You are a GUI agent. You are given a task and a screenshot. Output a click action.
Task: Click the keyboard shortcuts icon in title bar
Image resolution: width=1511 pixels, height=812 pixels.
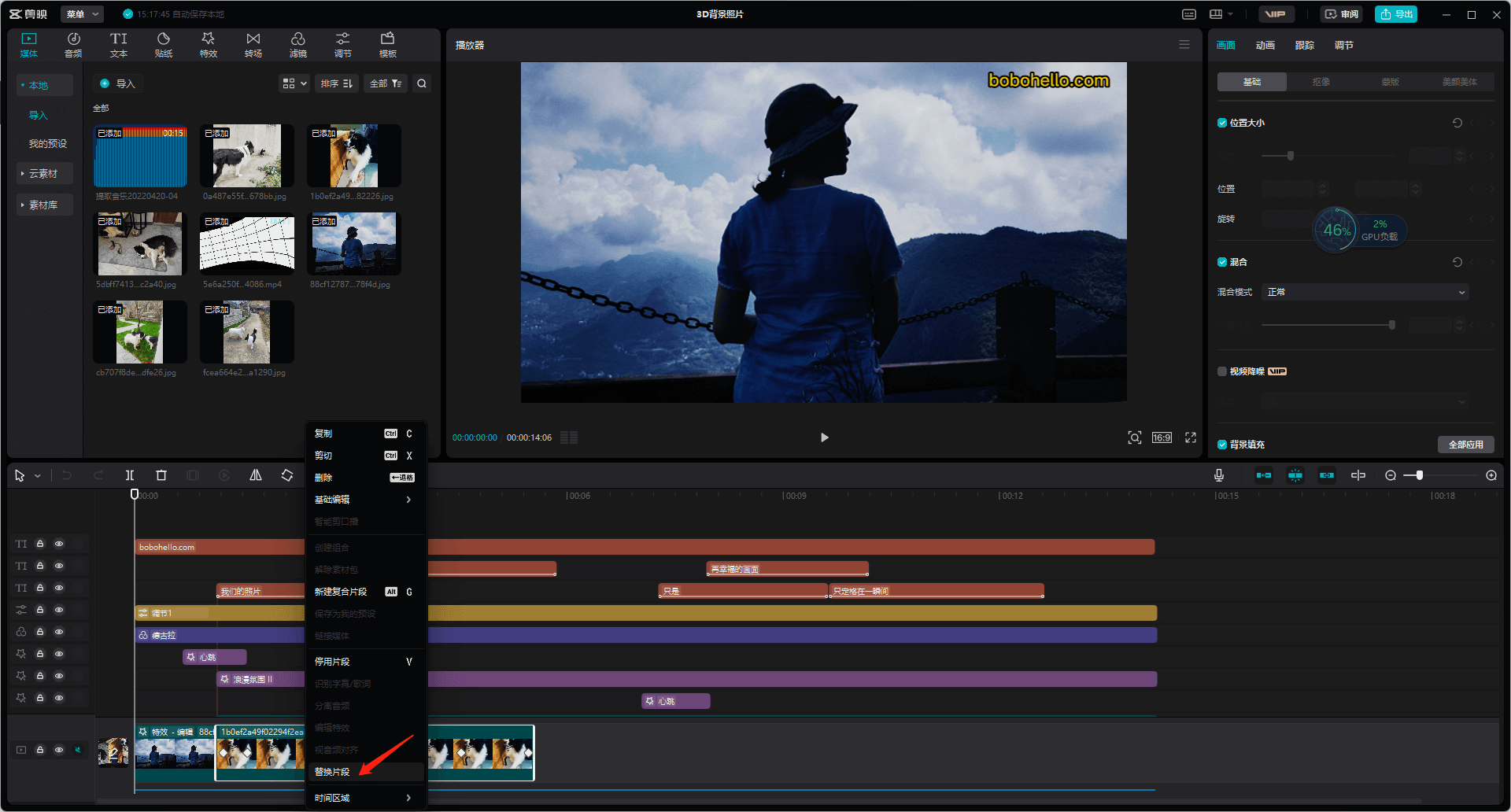tap(1189, 14)
